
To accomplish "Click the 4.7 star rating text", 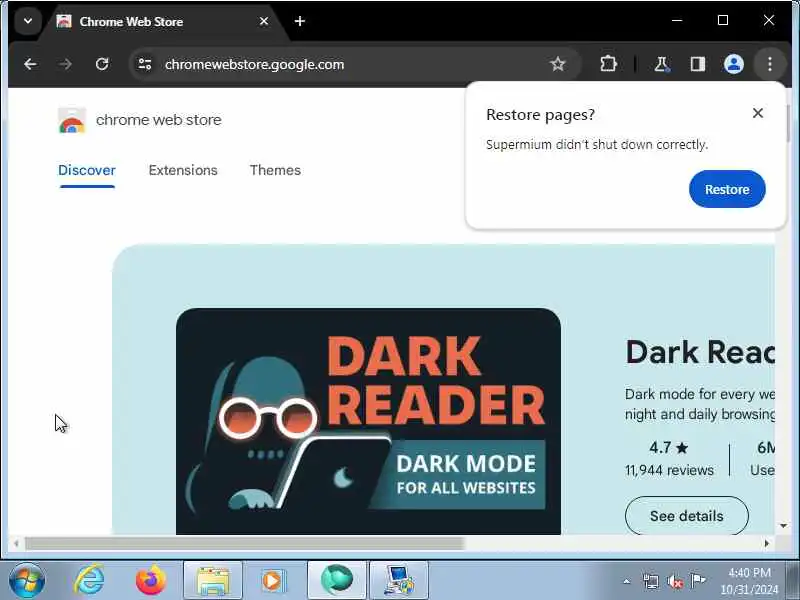I will point(669,448).
